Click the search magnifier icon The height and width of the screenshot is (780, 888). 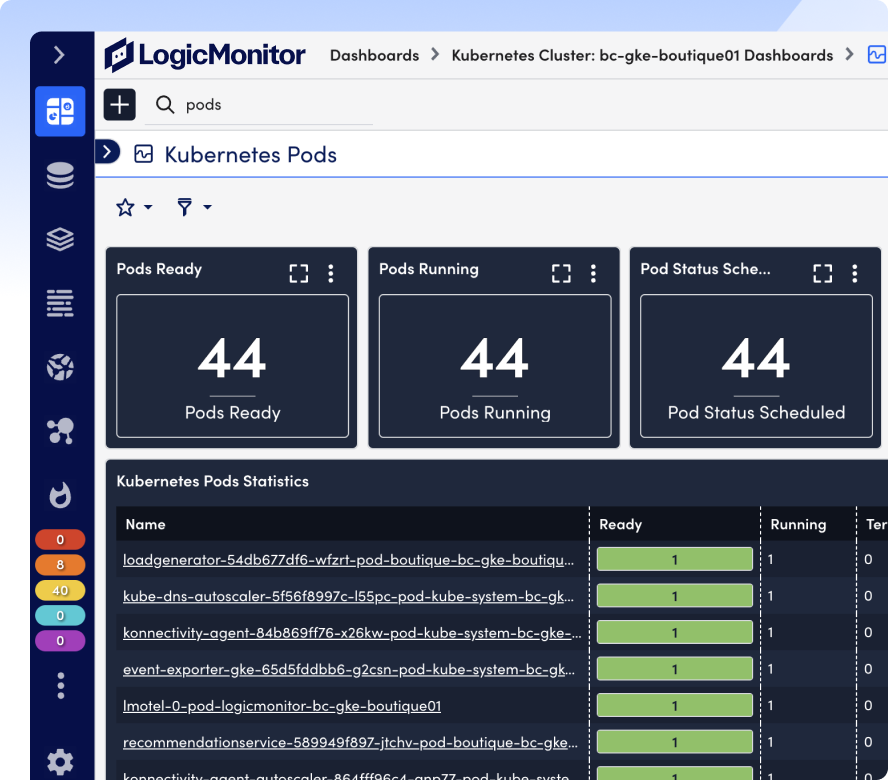(x=165, y=105)
